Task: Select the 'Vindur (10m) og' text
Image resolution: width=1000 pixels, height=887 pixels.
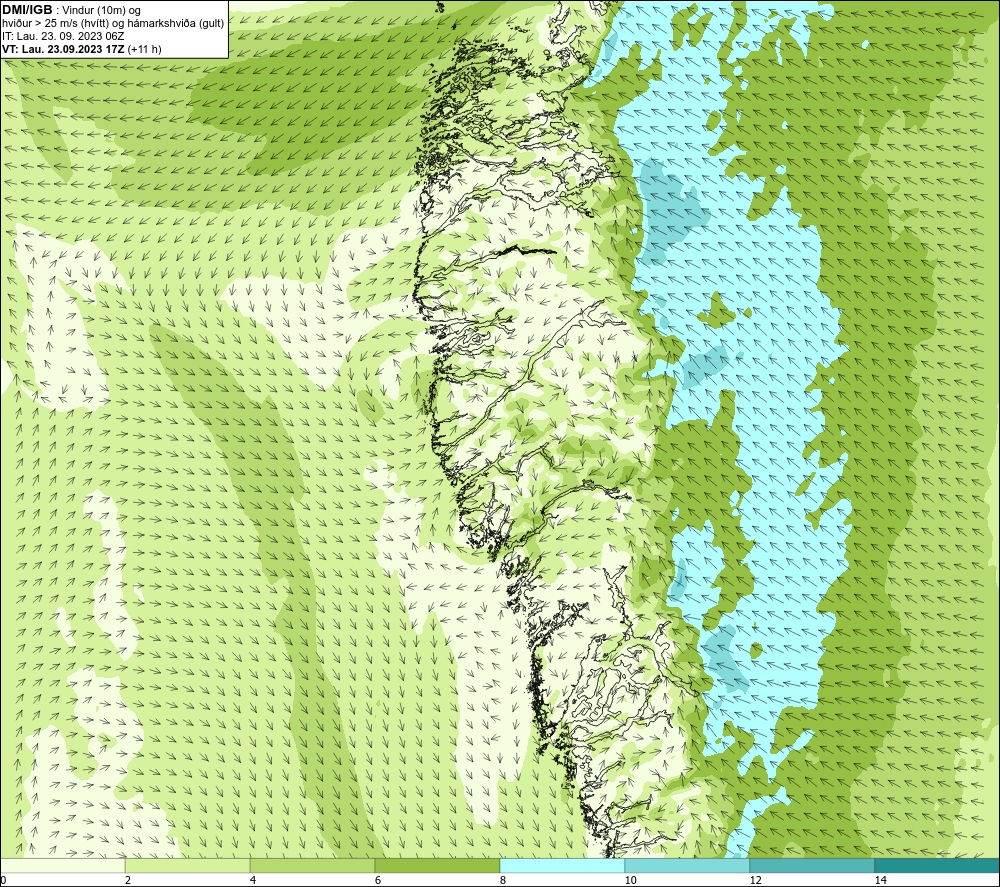Action: (x=102, y=11)
